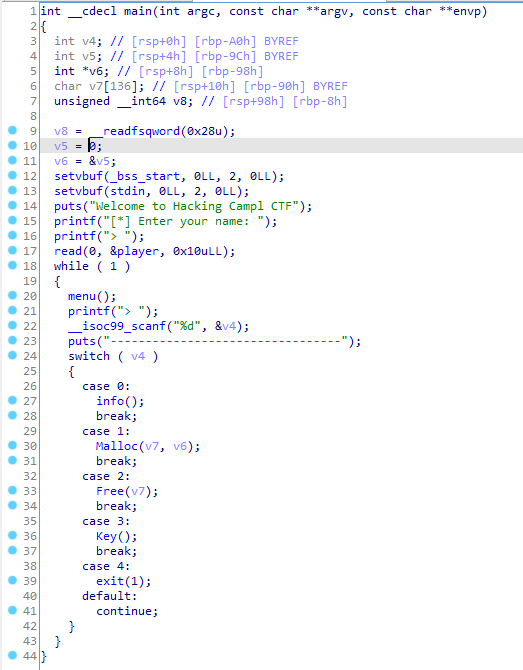This screenshot has height=670, width=523.
Task: Toggle breakpoint dot on line 10
Action: pos(12,145)
